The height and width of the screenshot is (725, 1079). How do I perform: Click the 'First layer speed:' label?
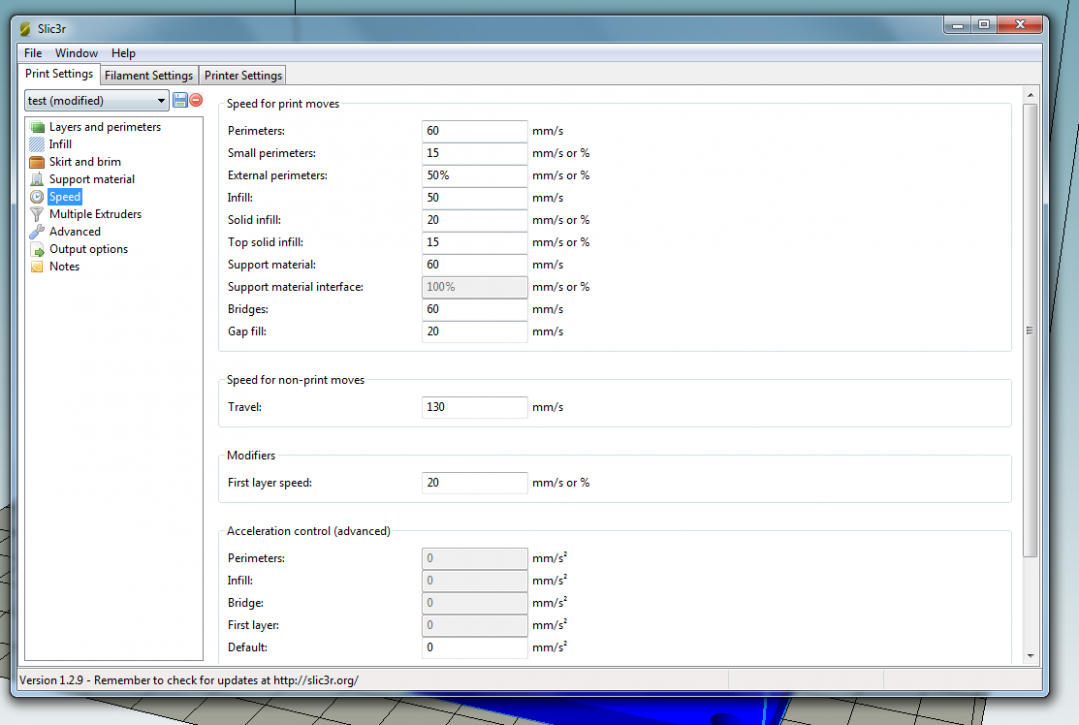coord(270,483)
